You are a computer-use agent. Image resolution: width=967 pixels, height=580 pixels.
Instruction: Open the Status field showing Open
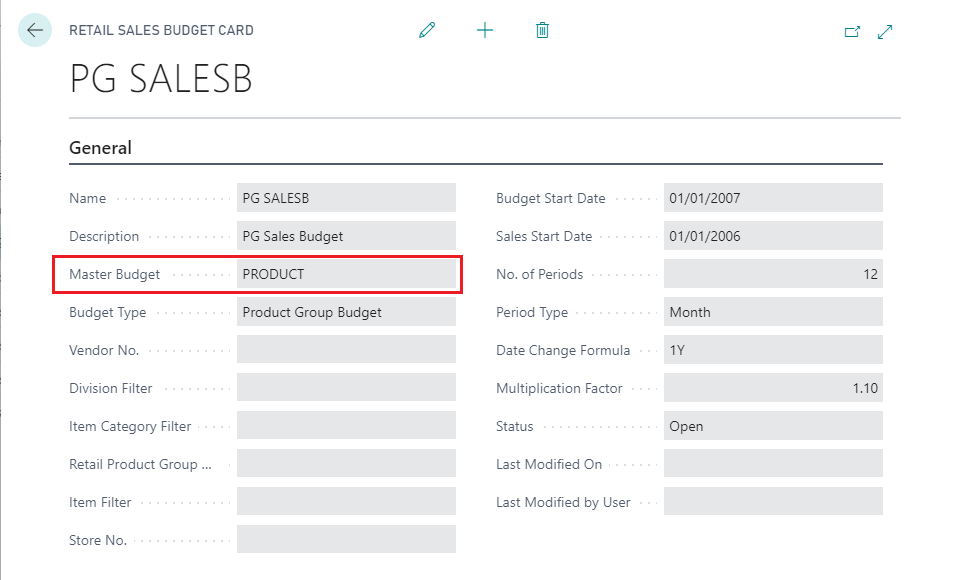tap(773, 426)
